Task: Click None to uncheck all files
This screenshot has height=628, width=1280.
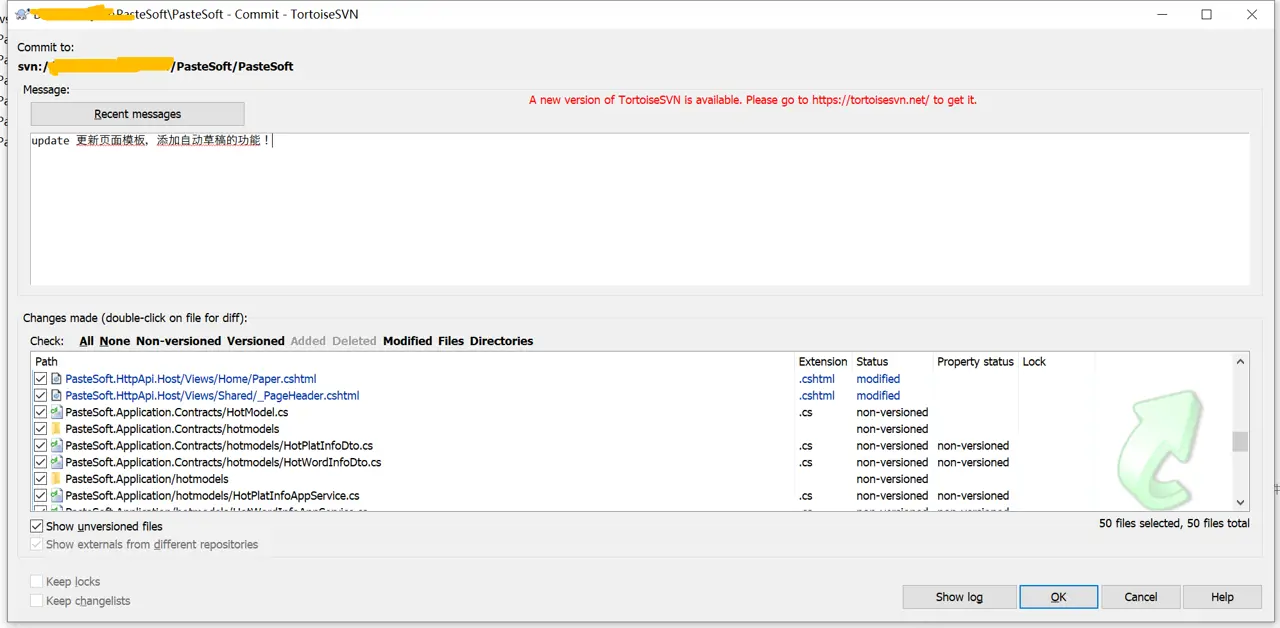Action: tap(115, 341)
